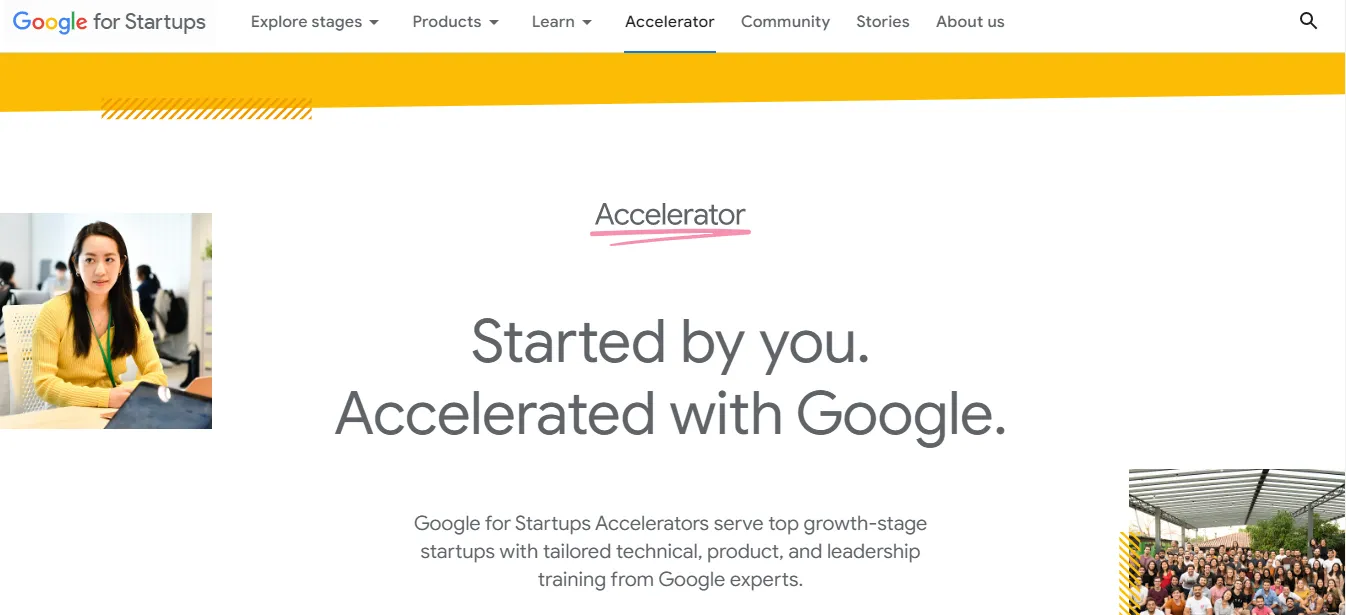Click the Google for Startups logo
This screenshot has width=1346, height=615.
pyautogui.click(x=109, y=22)
